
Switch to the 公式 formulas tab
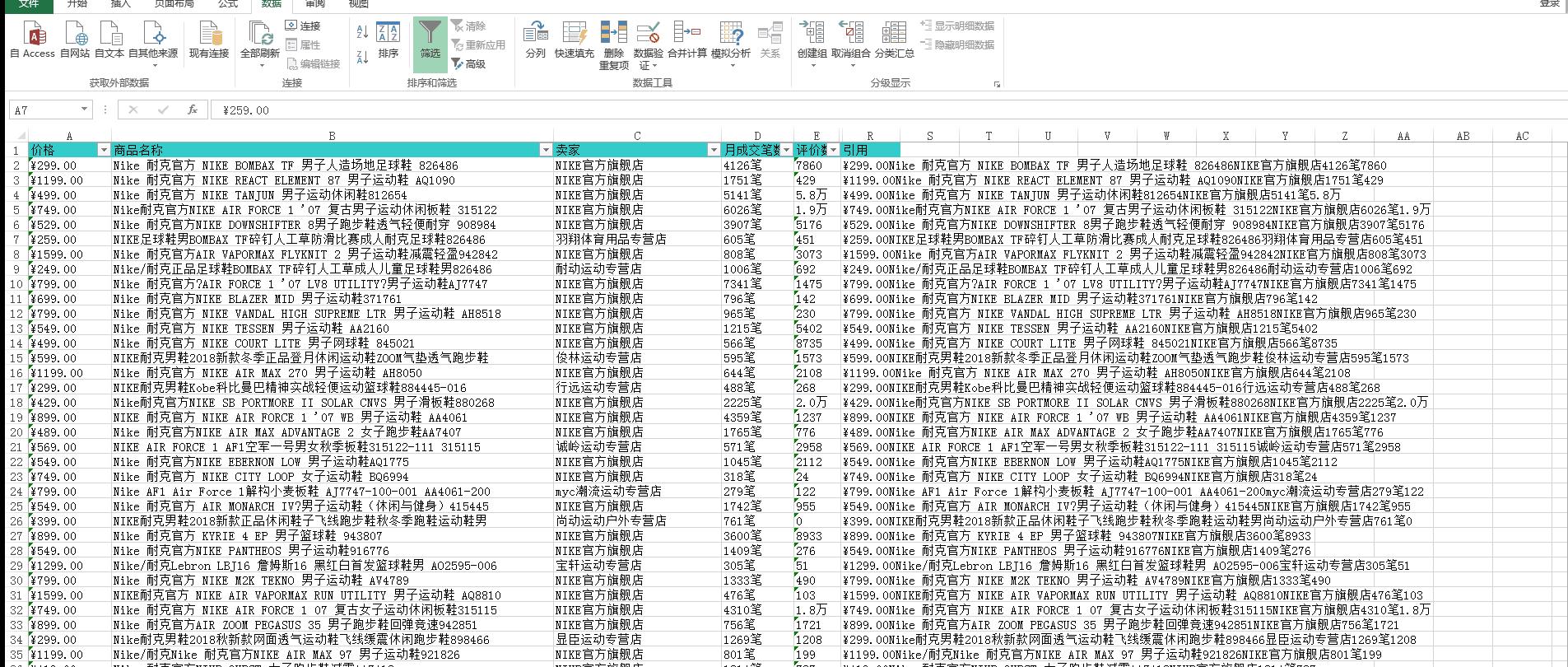point(228,4)
